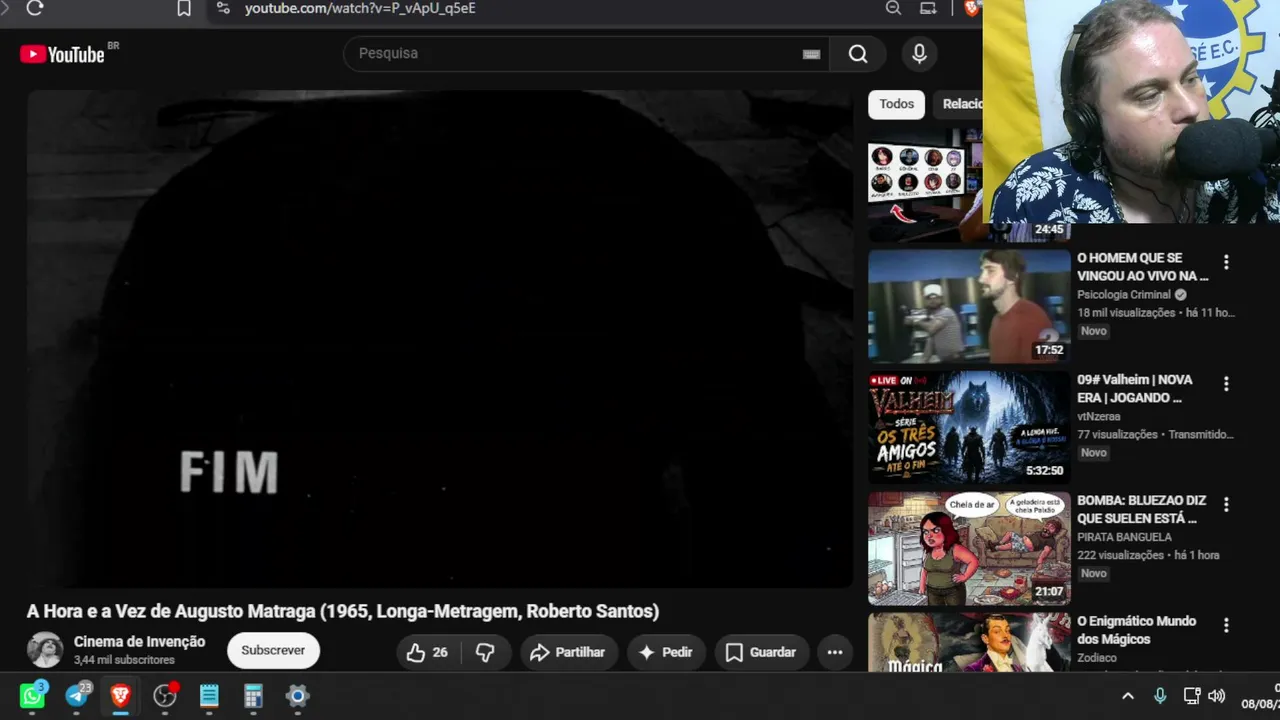
Task: Open the Cinema de Invenção channel name
Action: point(139,642)
